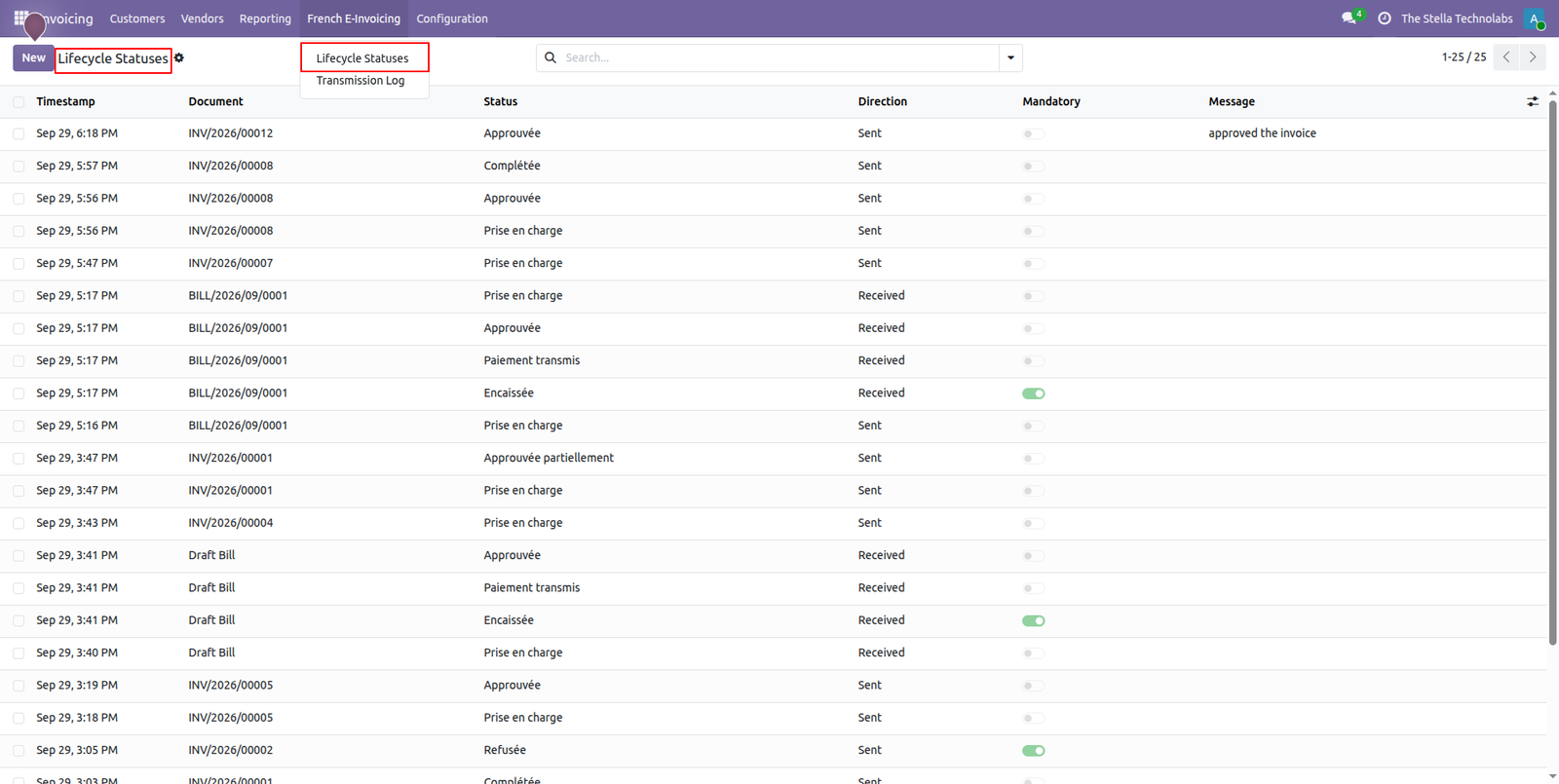The image size is (1559, 784).
Task: Open the apps grid home menu
Action: 20,18
